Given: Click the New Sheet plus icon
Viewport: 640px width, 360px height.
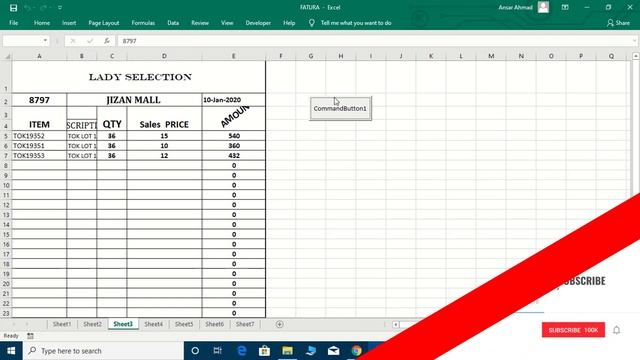Looking at the screenshot, I should tap(280, 324).
